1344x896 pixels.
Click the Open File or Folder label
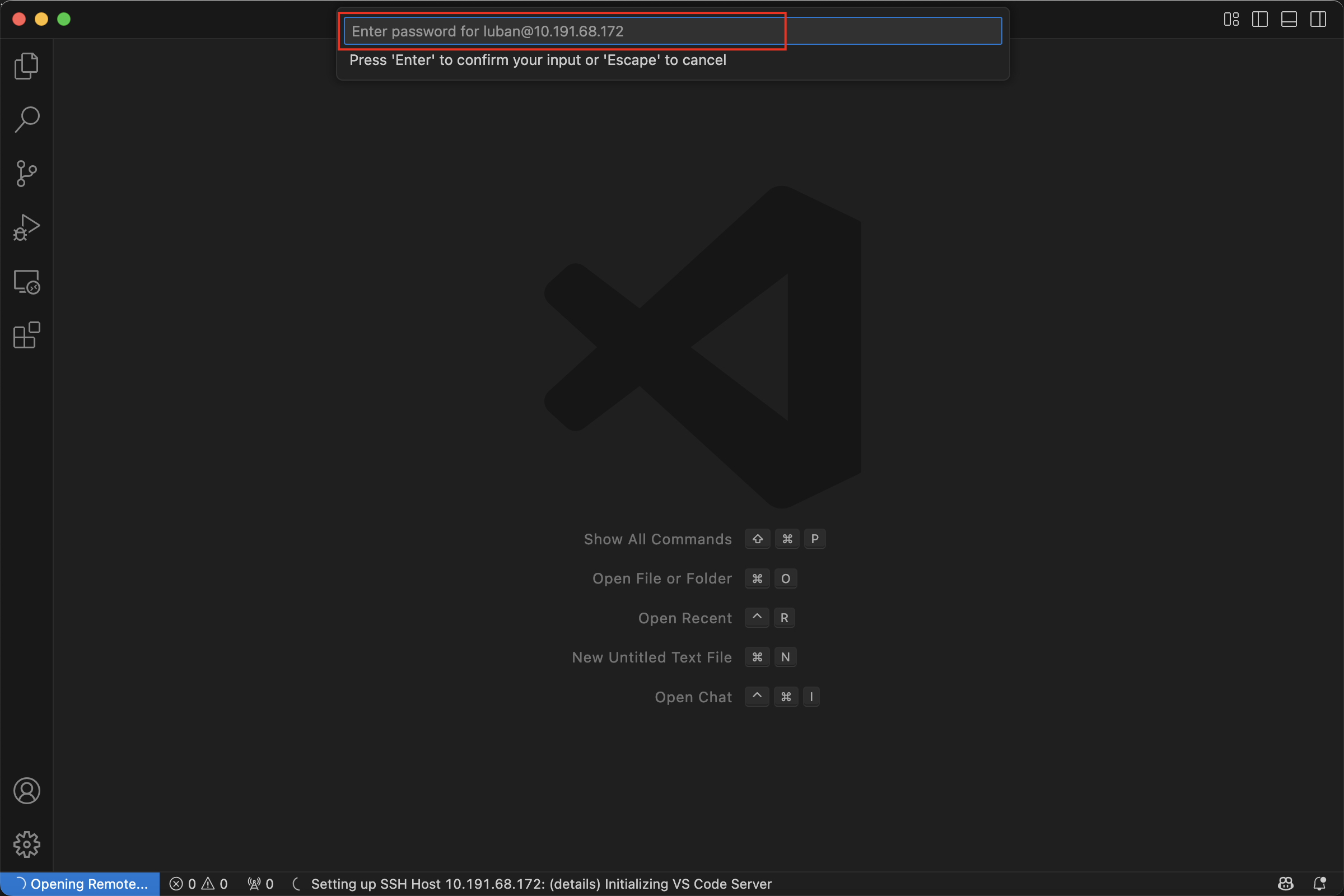coord(662,578)
